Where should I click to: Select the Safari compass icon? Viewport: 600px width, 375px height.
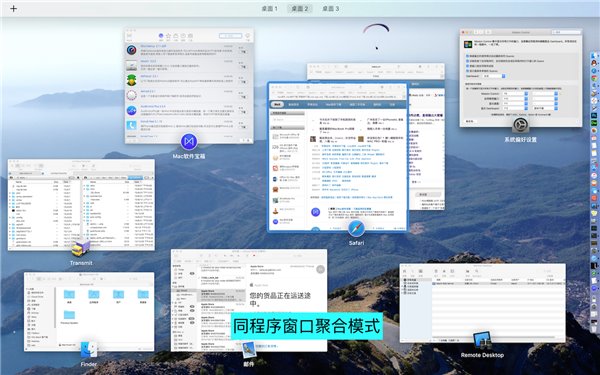pos(356,228)
